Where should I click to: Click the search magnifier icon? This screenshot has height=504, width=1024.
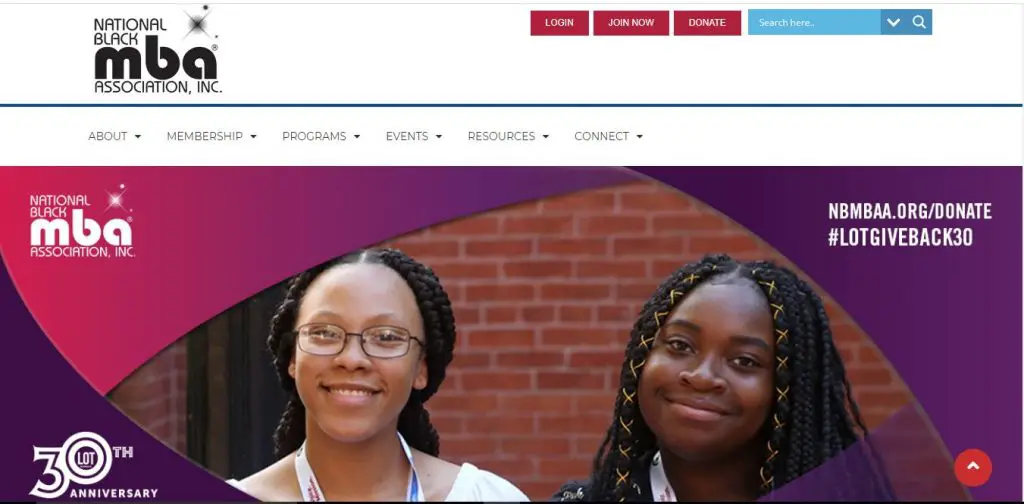pyautogui.click(x=919, y=22)
